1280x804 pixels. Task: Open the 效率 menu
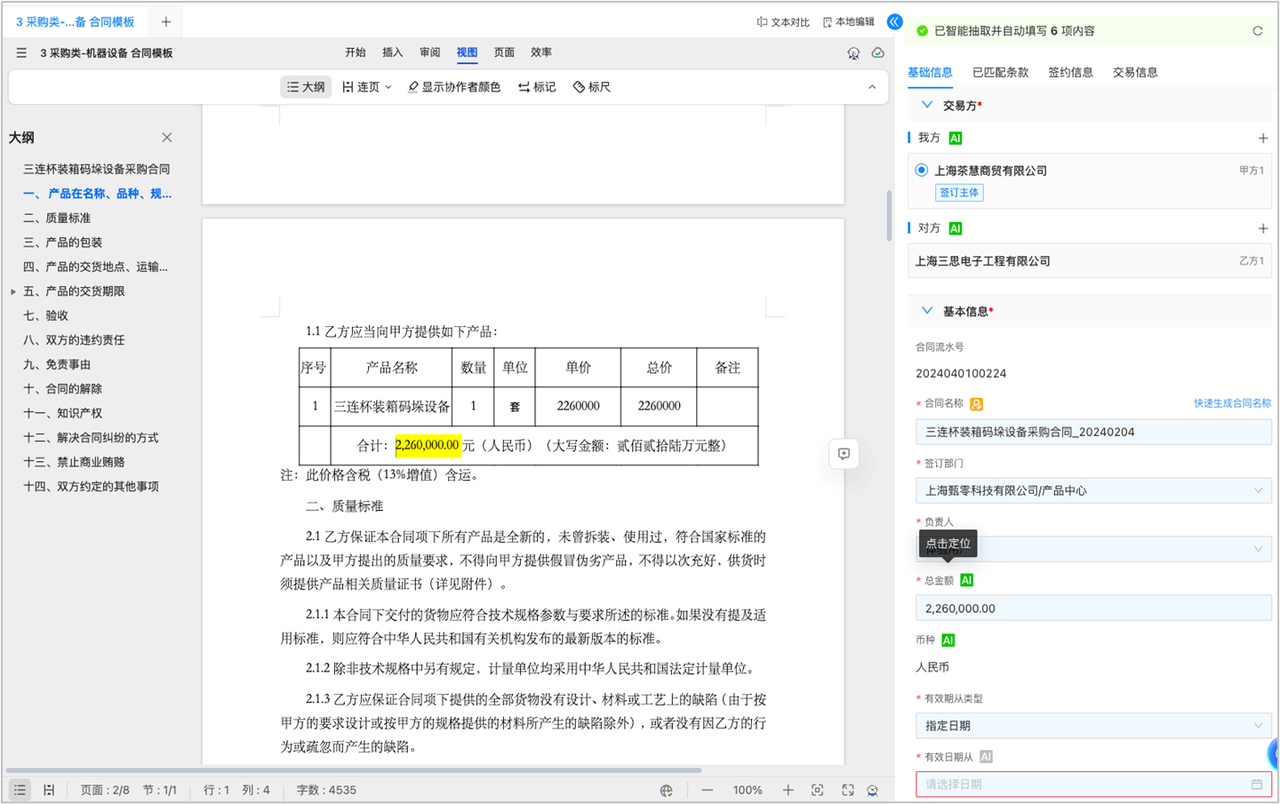(x=541, y=53)
